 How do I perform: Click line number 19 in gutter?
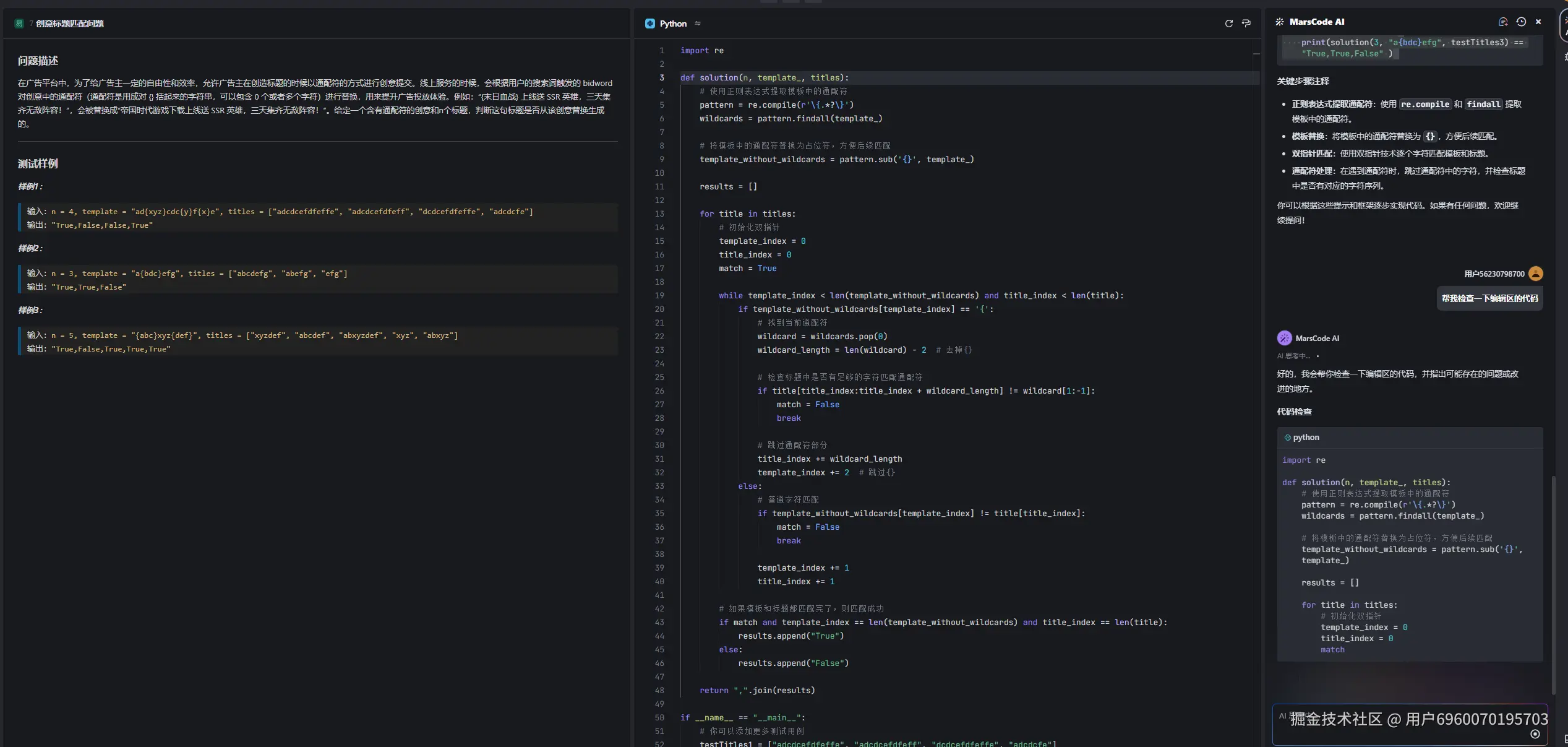click(659, 296)
